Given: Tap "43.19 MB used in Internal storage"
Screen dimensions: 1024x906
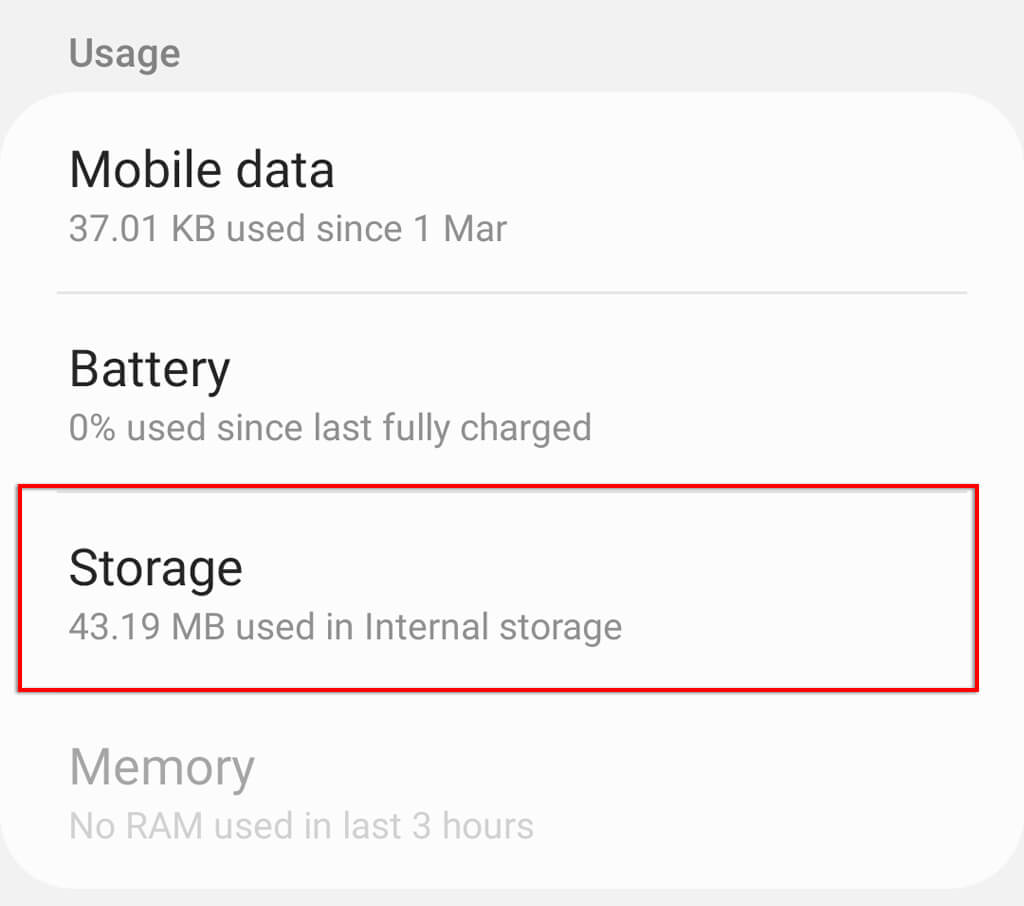Looking at the screenshot, I should [x=345, y=627].
